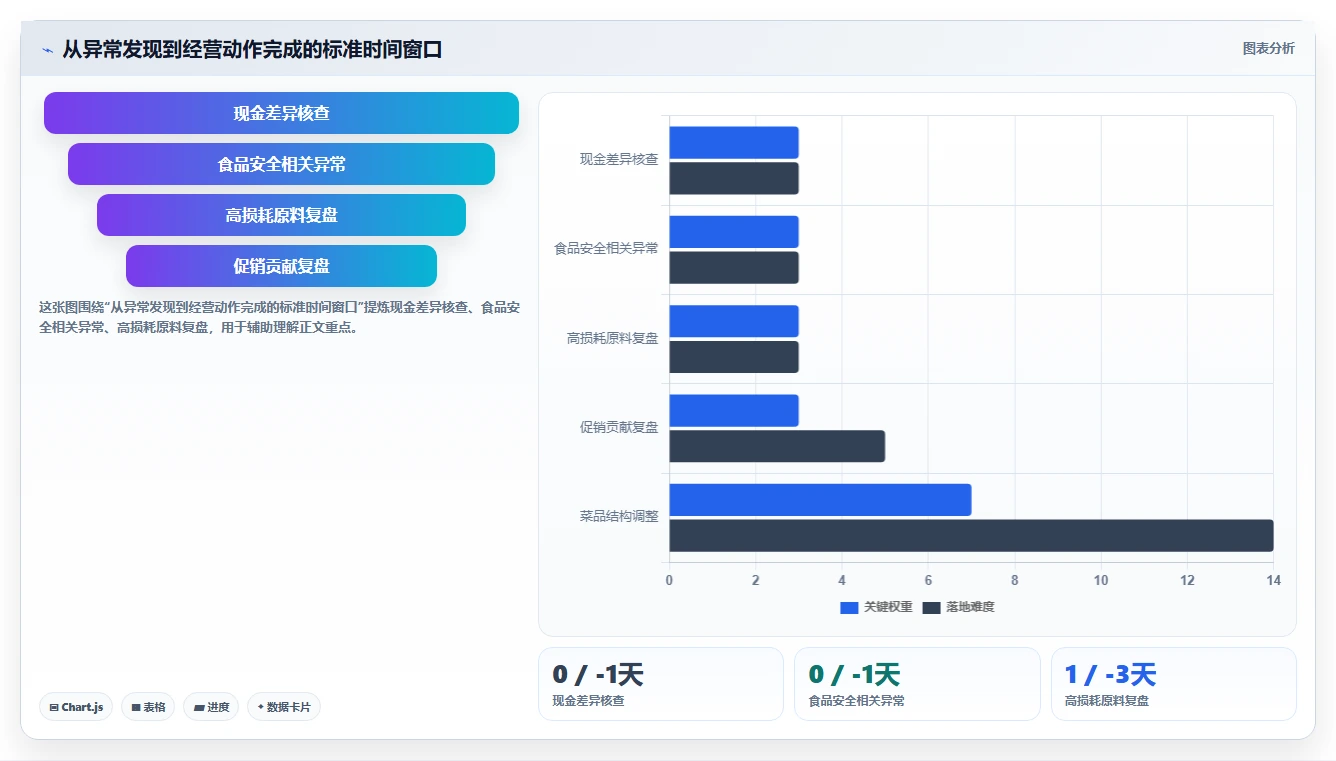Click the lightning icon beside the card title

click(x=47, y=50)
